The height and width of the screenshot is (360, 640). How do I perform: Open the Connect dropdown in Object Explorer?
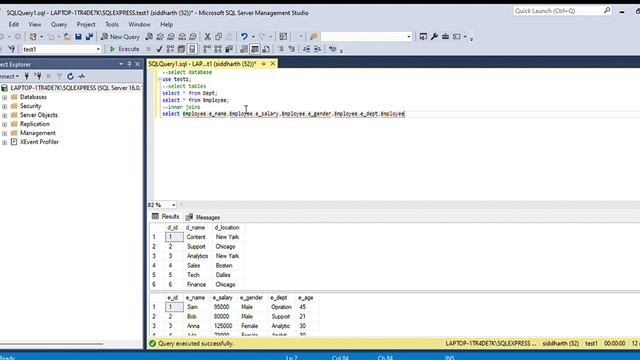[9, 76]
